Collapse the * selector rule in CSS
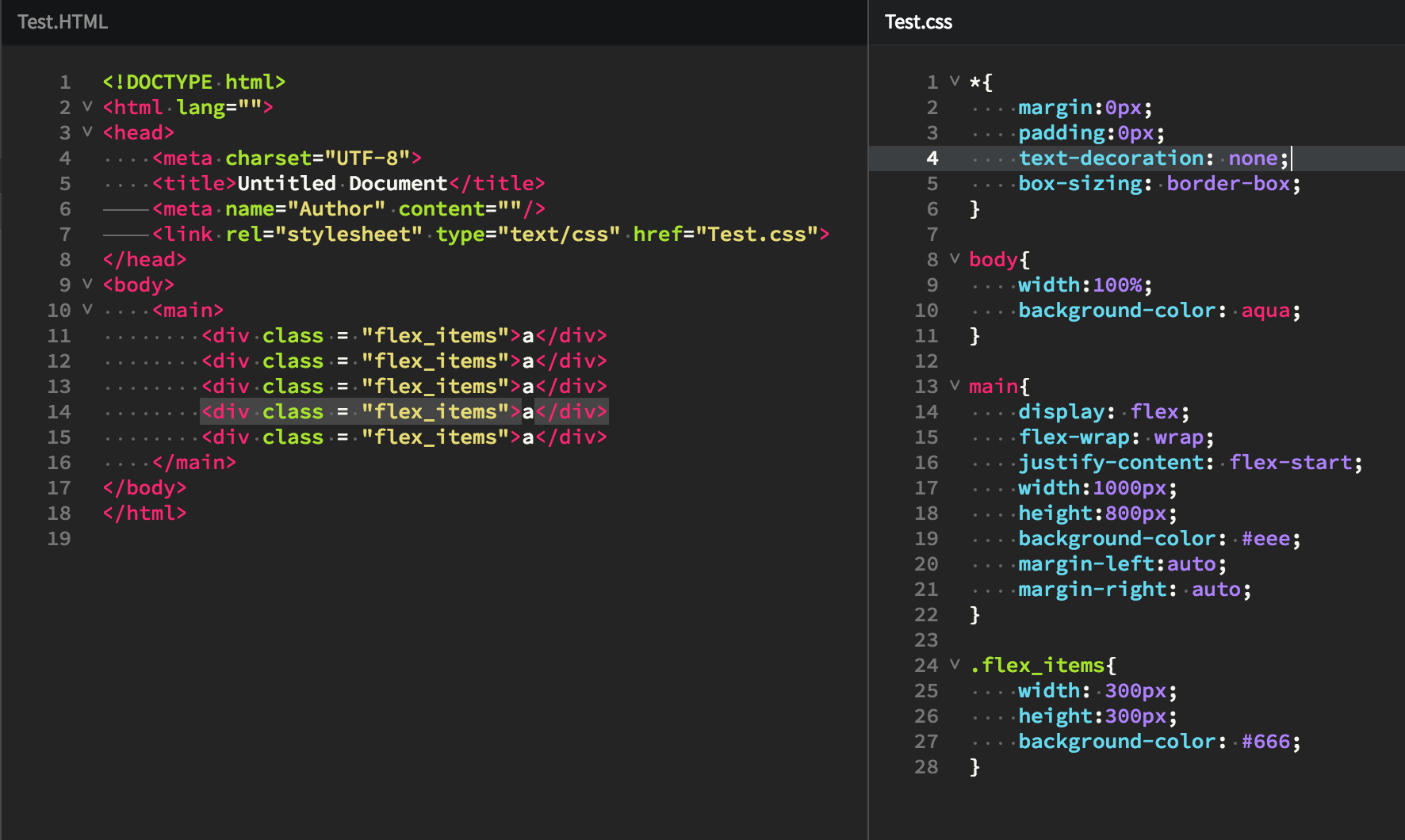 click(x=955, y=81)
